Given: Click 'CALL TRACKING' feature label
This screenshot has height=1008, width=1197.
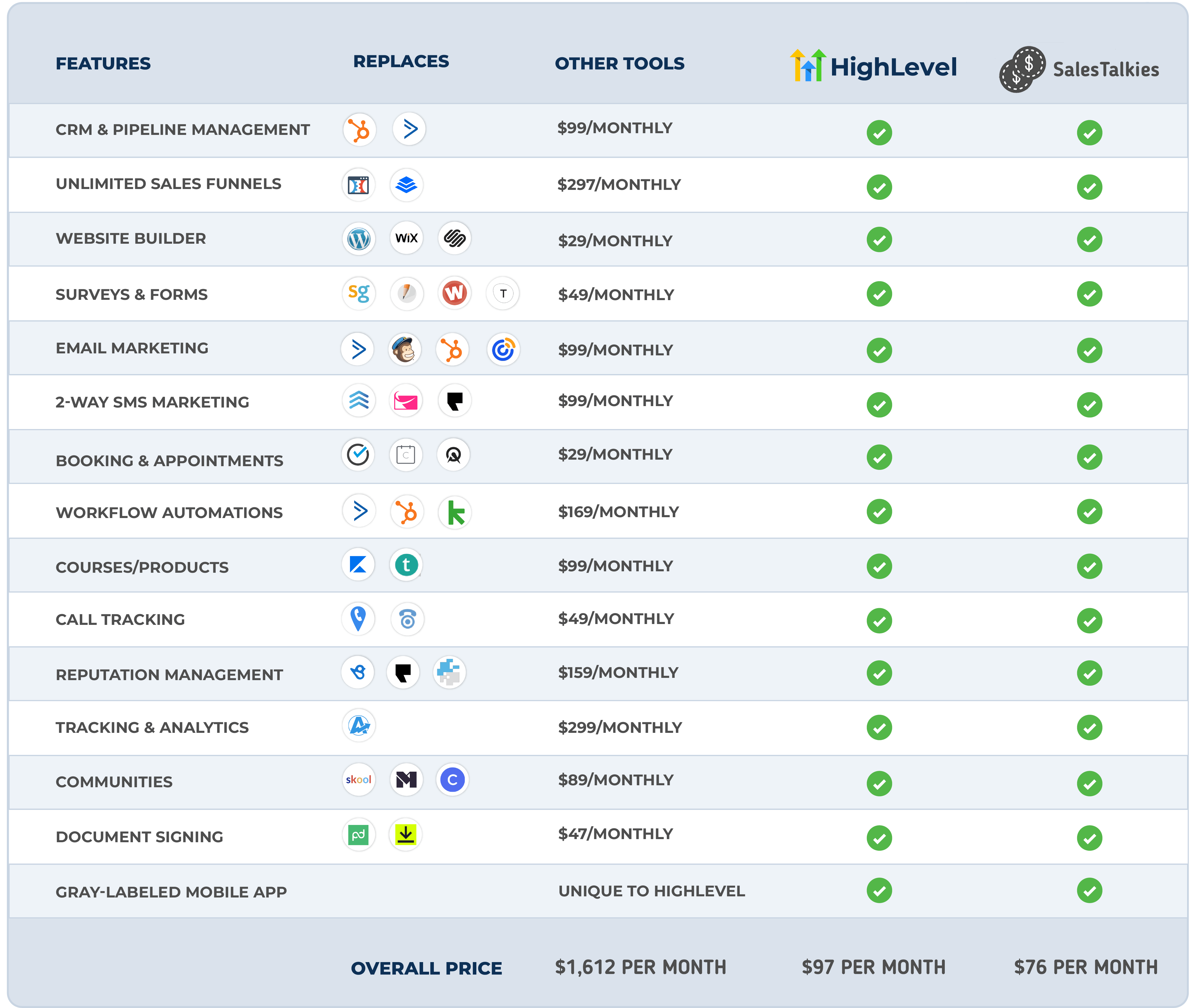Looking at the screenshot, I should [120, 619].
